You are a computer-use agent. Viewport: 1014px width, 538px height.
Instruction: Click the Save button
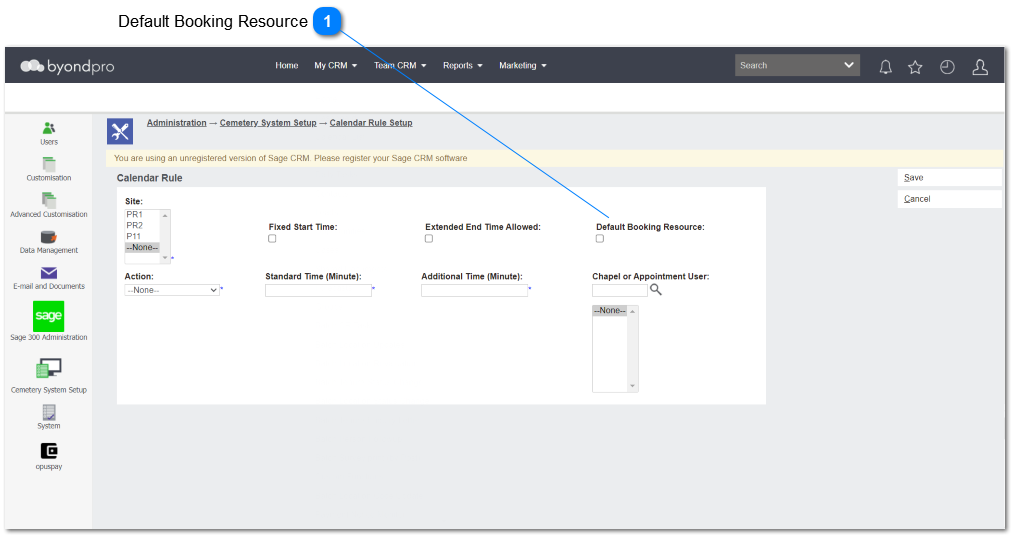coord(949,178)
